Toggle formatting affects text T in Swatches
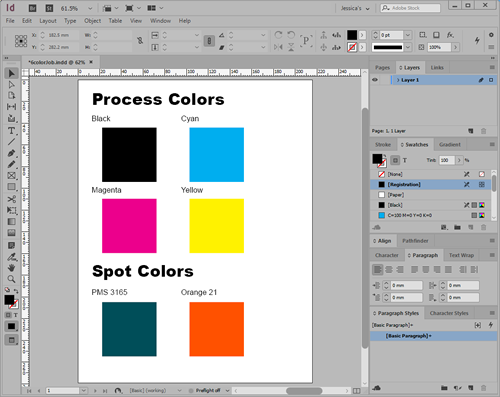 (x=405, y=160)
